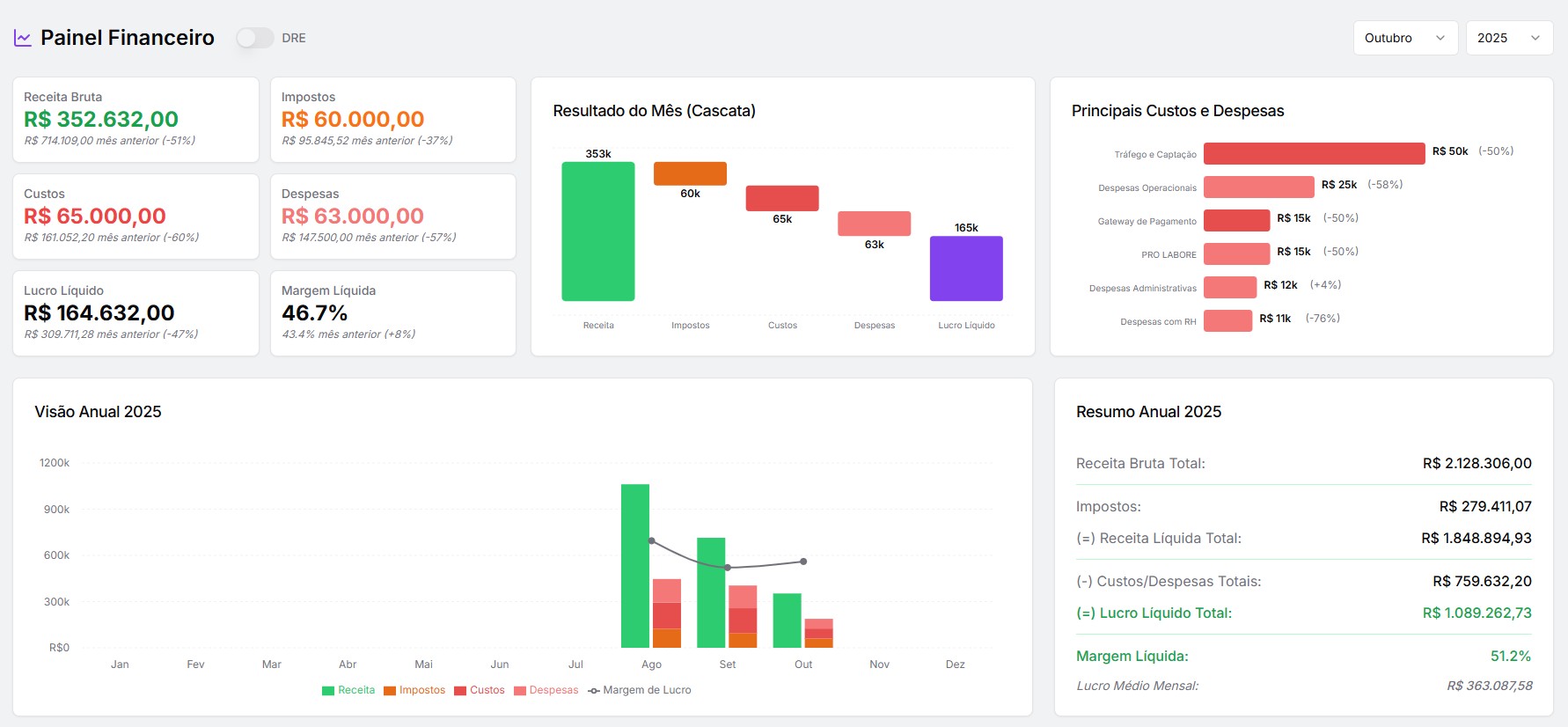
Task: Click the PRO LABORE cost bar
Action: pyautogui.click(x=1237, y=253)
